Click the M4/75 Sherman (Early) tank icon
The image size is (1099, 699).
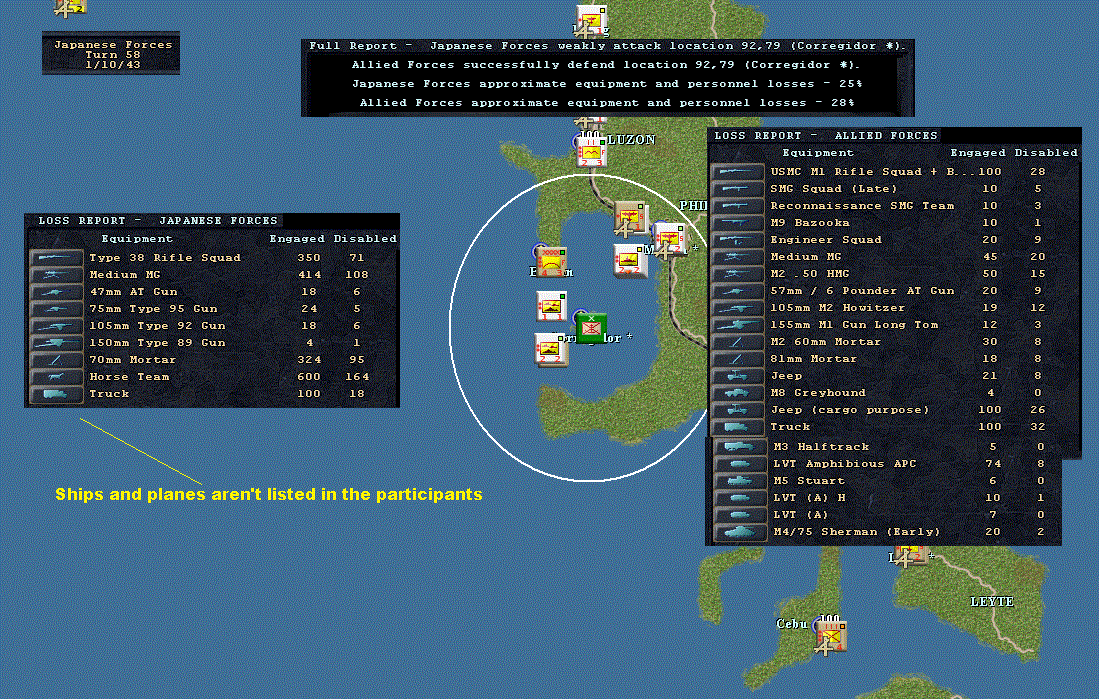click(x=740, y=532)
